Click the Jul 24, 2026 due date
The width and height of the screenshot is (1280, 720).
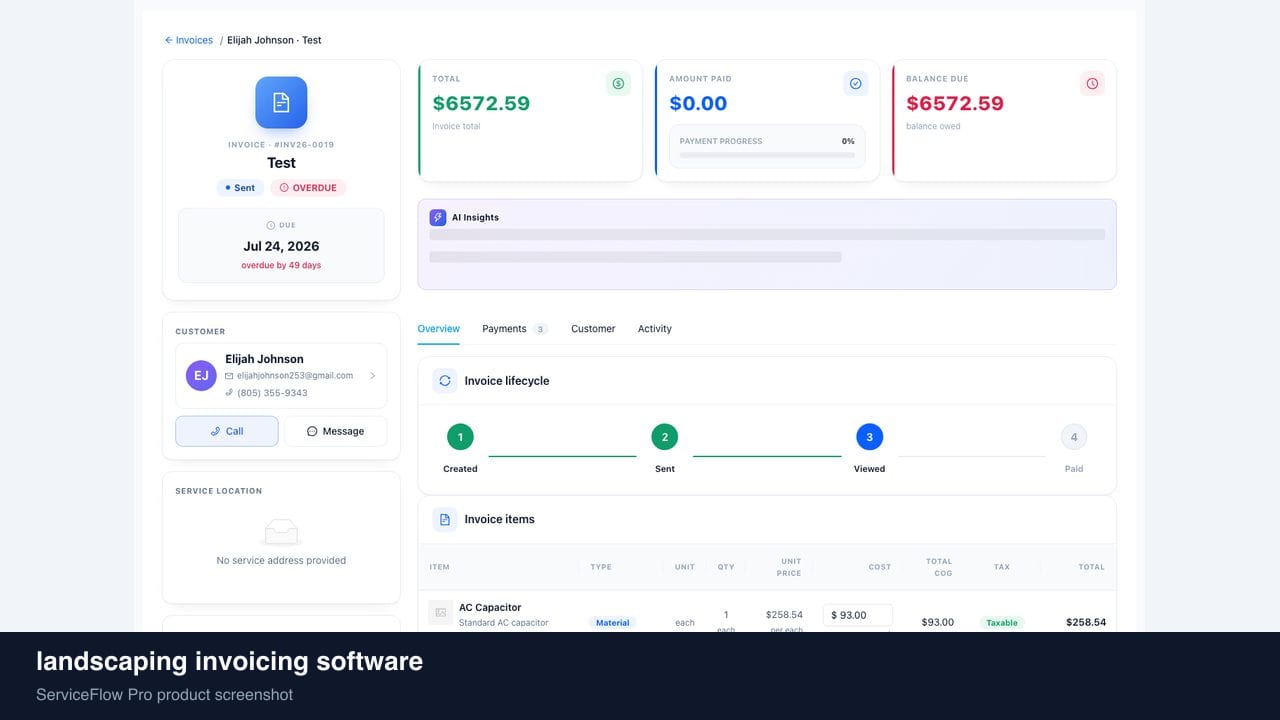point(281,246)
